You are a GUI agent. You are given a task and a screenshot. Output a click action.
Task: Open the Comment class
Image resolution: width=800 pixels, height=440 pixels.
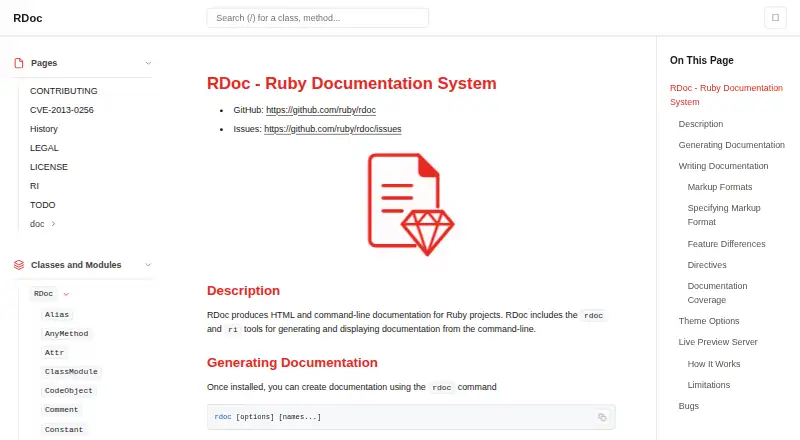[x=61, y=409]
